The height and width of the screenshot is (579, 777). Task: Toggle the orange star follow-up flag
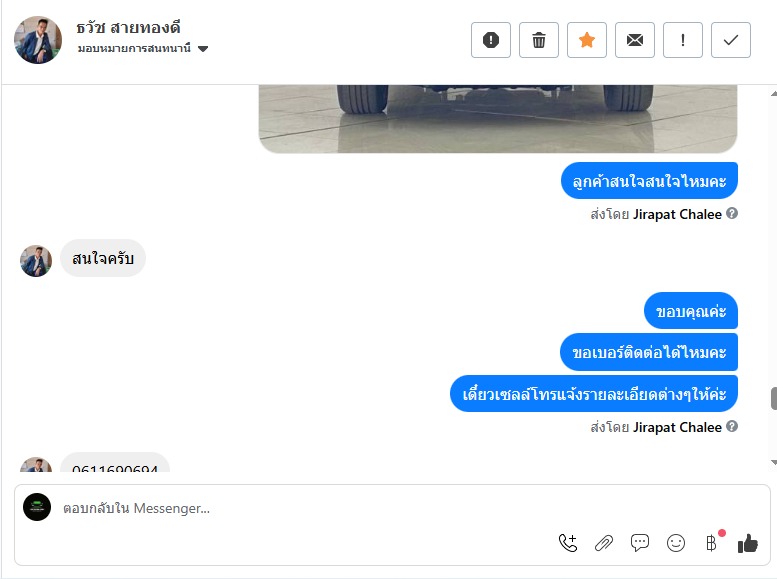[x=587, y=40]
